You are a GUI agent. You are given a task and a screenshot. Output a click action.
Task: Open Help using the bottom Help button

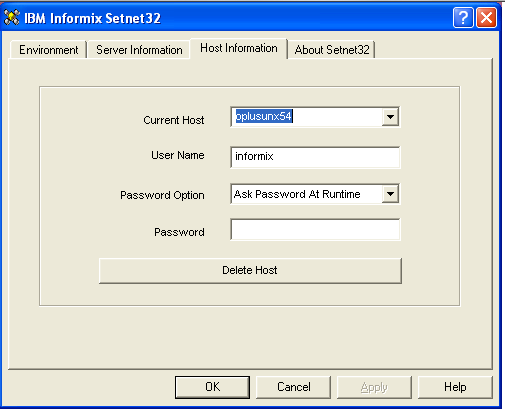click(455, 387)
